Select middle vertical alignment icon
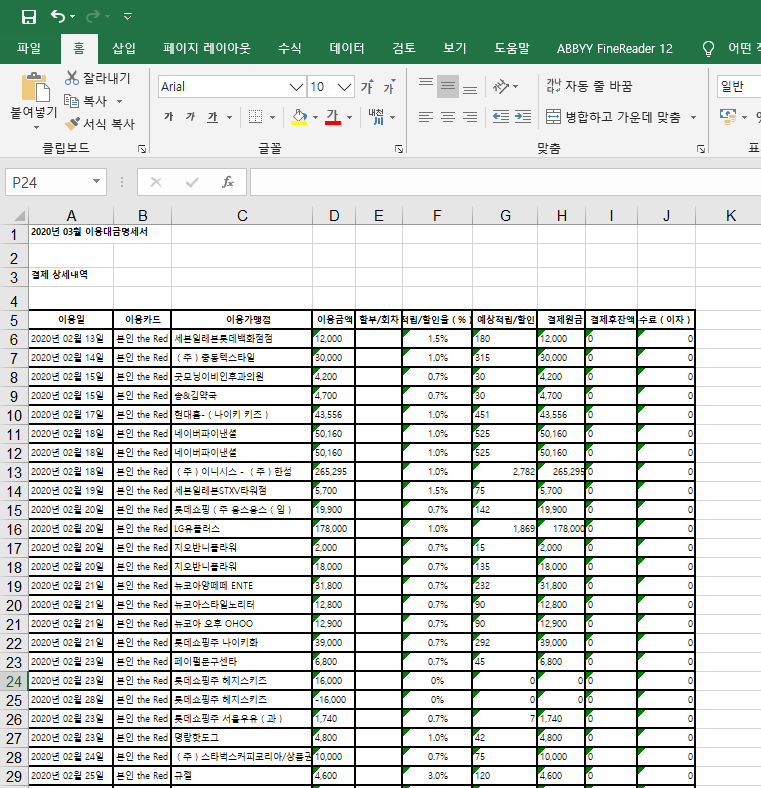Screen dimensions: 761x788 [447, 87]
